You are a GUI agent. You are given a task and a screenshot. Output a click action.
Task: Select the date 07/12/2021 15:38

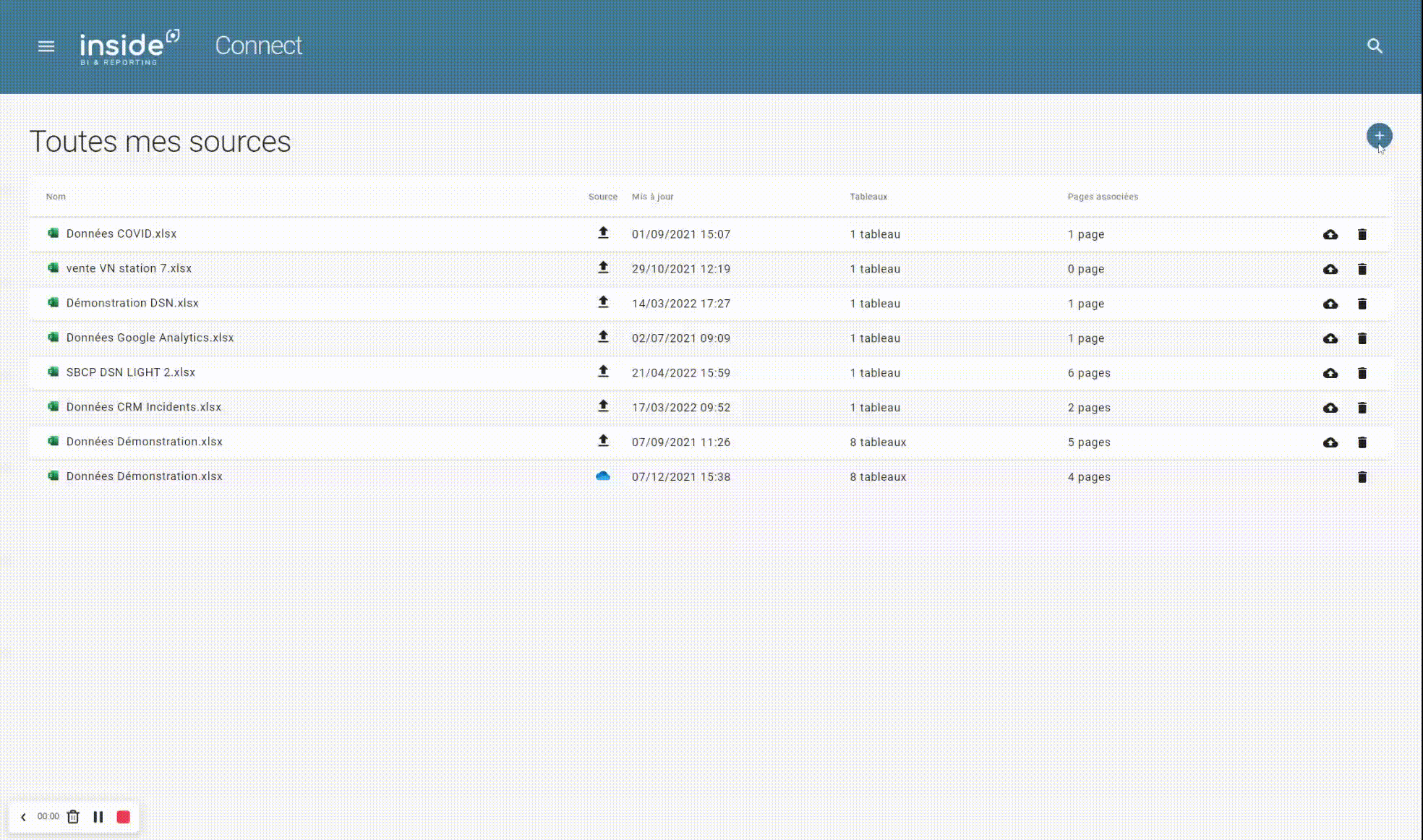coord(681,477)
